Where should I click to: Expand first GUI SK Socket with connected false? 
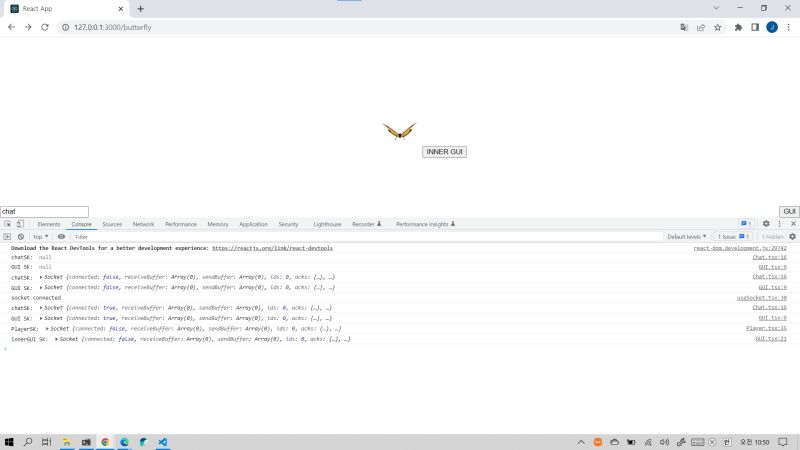(x=41, y=287)
